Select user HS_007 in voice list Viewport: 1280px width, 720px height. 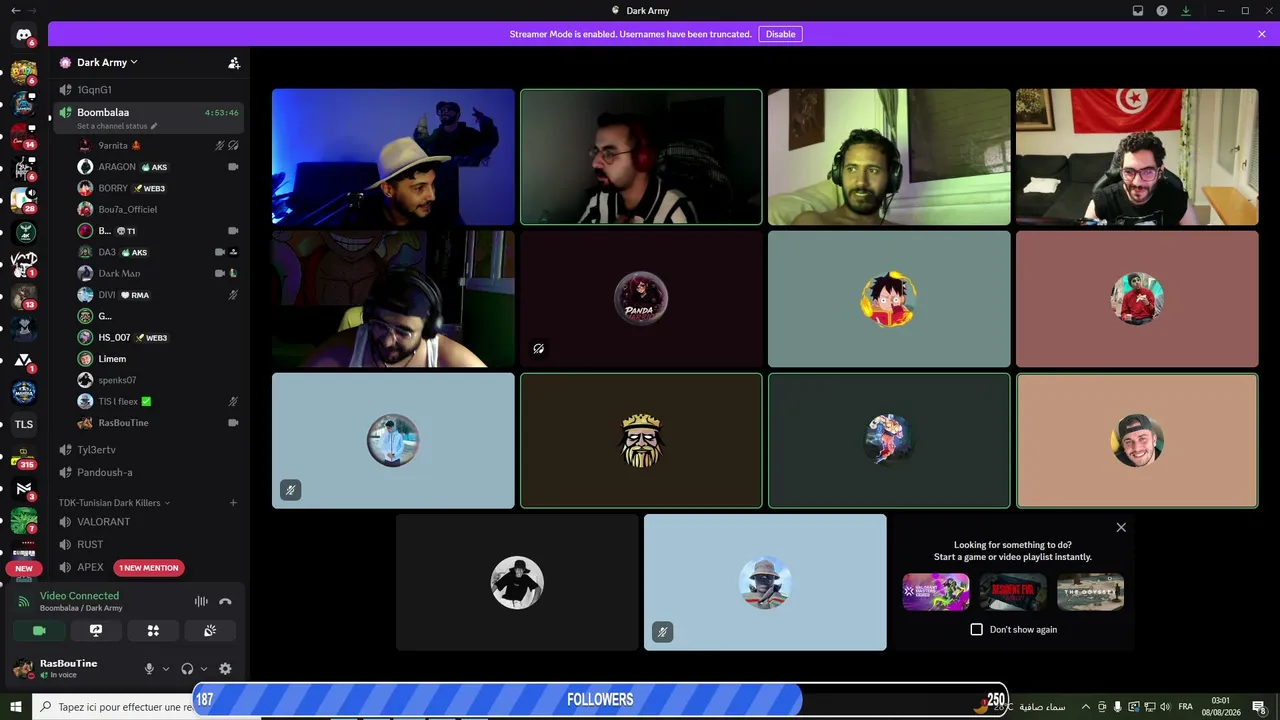pos(158,337)
